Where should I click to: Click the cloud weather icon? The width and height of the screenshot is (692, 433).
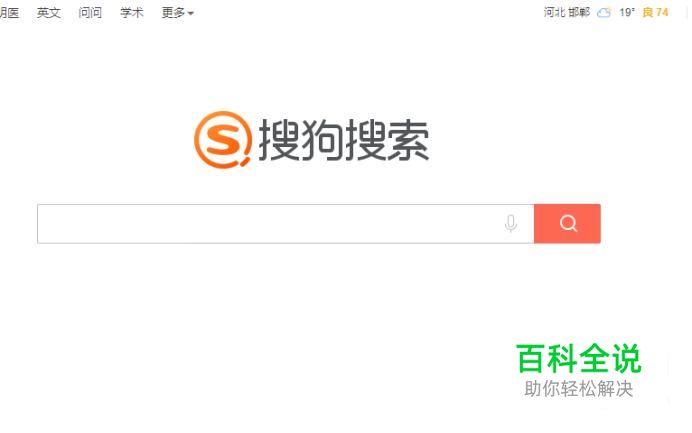tap(603, 13)
